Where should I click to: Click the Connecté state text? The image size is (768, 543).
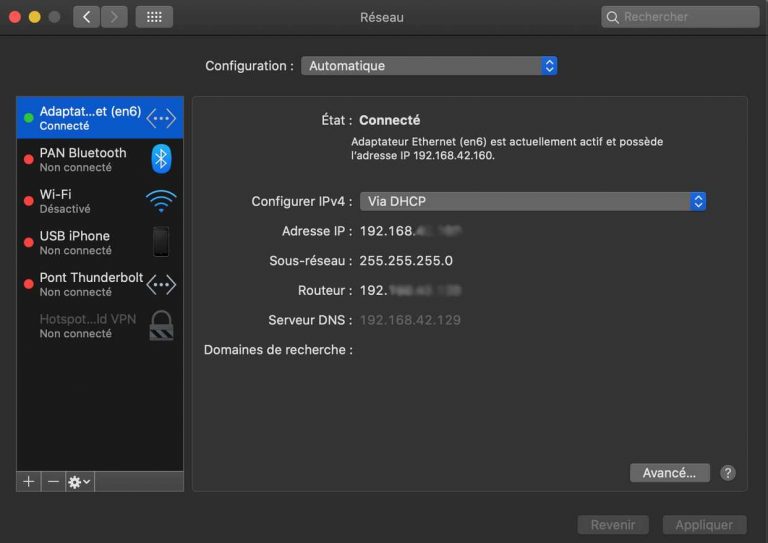[x=390, y=120]
